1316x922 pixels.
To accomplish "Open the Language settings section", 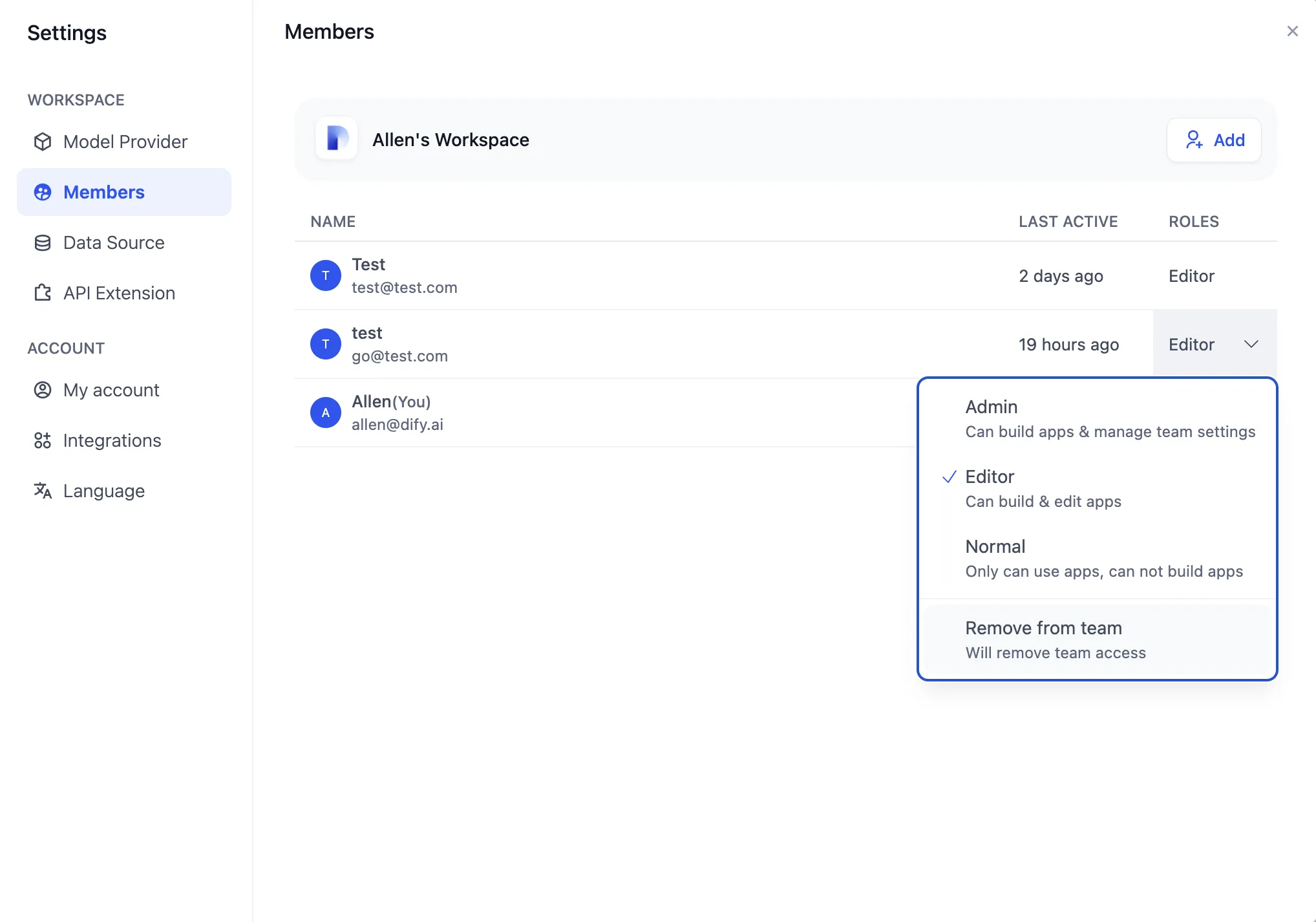I will [103, 491].
